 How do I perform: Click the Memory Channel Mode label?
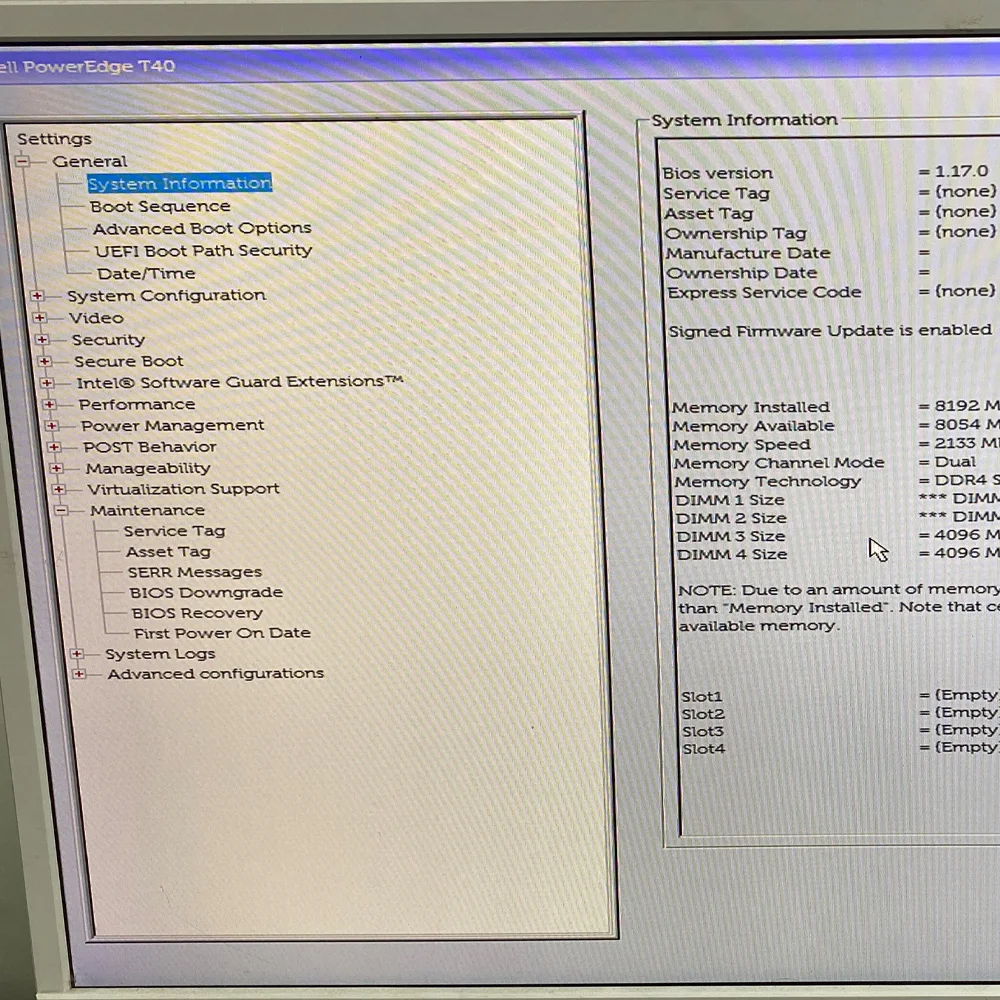pyautogui.click(x=779, y=463)
